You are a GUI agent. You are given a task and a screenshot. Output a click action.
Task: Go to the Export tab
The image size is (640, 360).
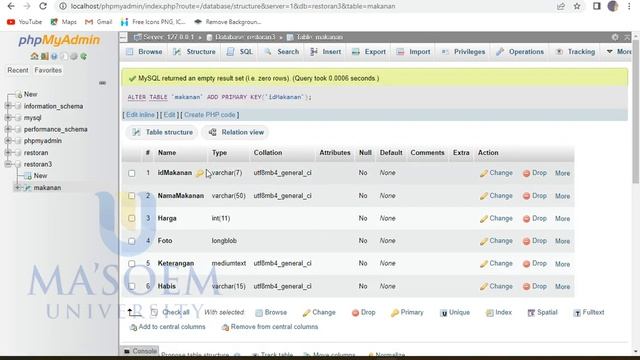369,52
